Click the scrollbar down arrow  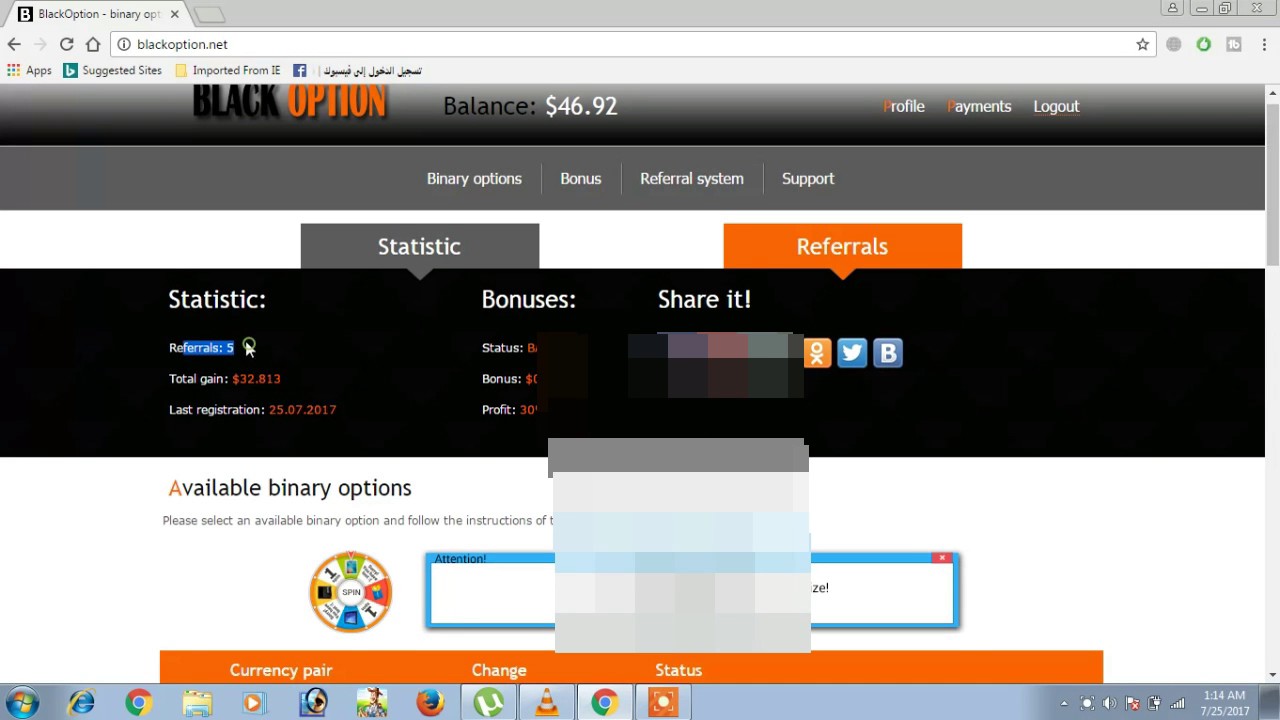pyautogui.click(x=1272, y=675)
